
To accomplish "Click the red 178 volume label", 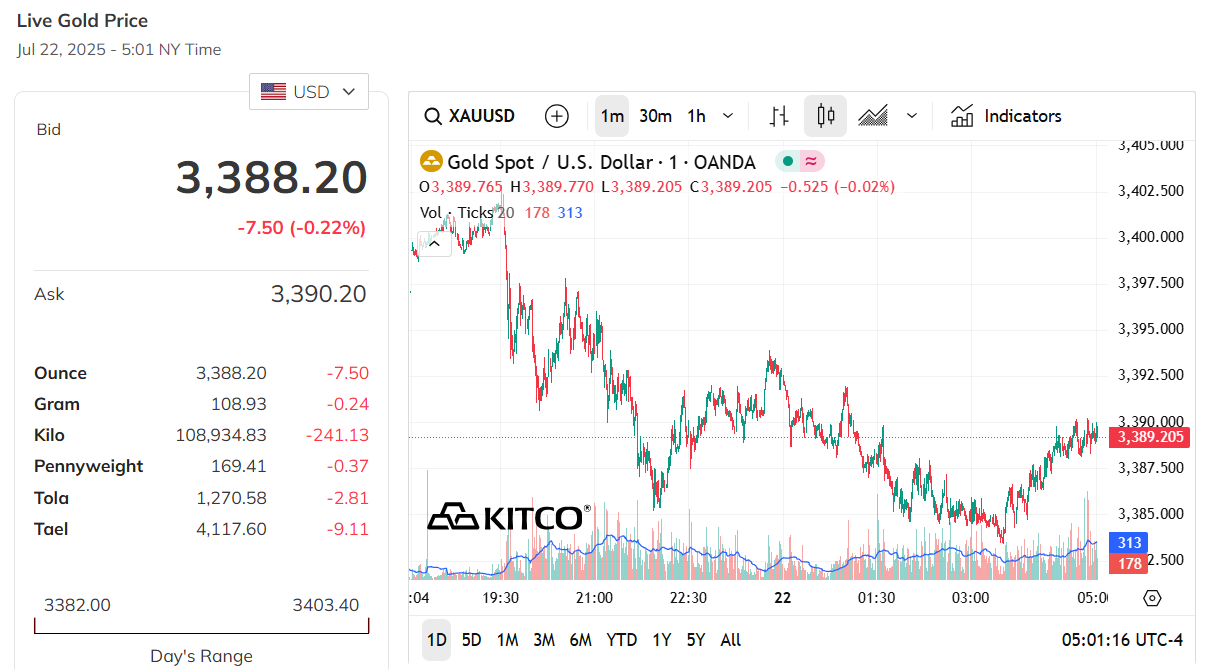I will tap(1129, 564).
